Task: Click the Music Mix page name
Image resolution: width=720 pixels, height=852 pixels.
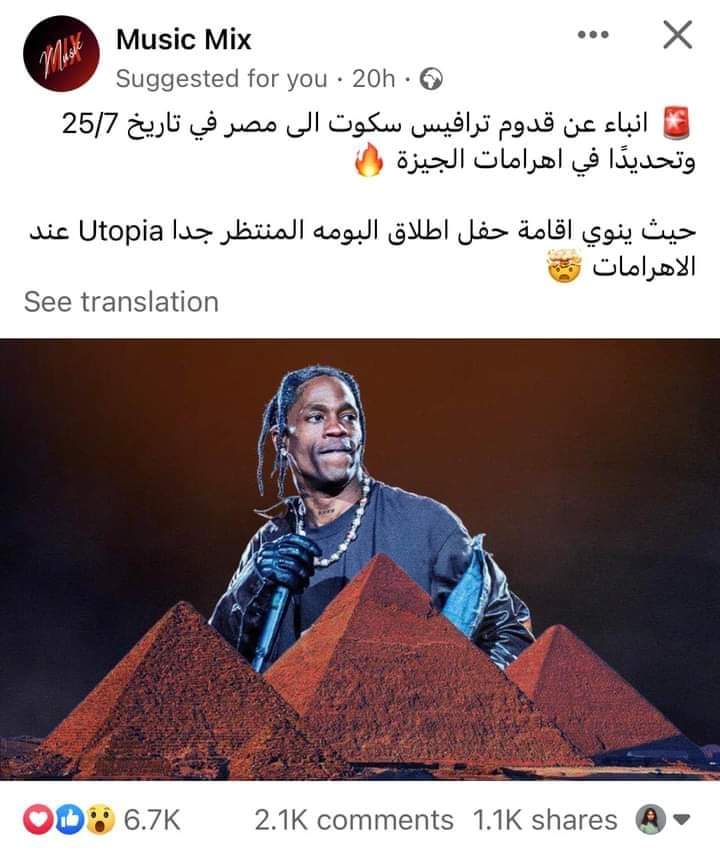Action: coord(184,40)
